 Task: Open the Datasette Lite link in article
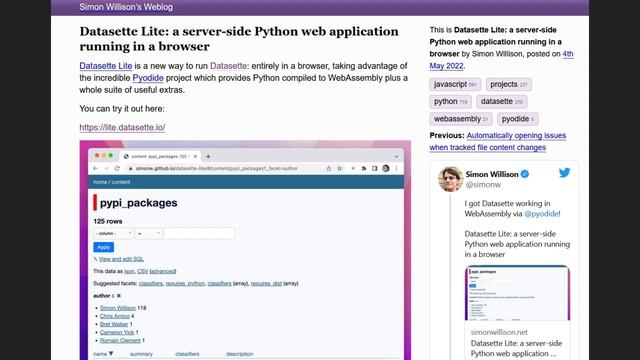(x=106, y=66)
